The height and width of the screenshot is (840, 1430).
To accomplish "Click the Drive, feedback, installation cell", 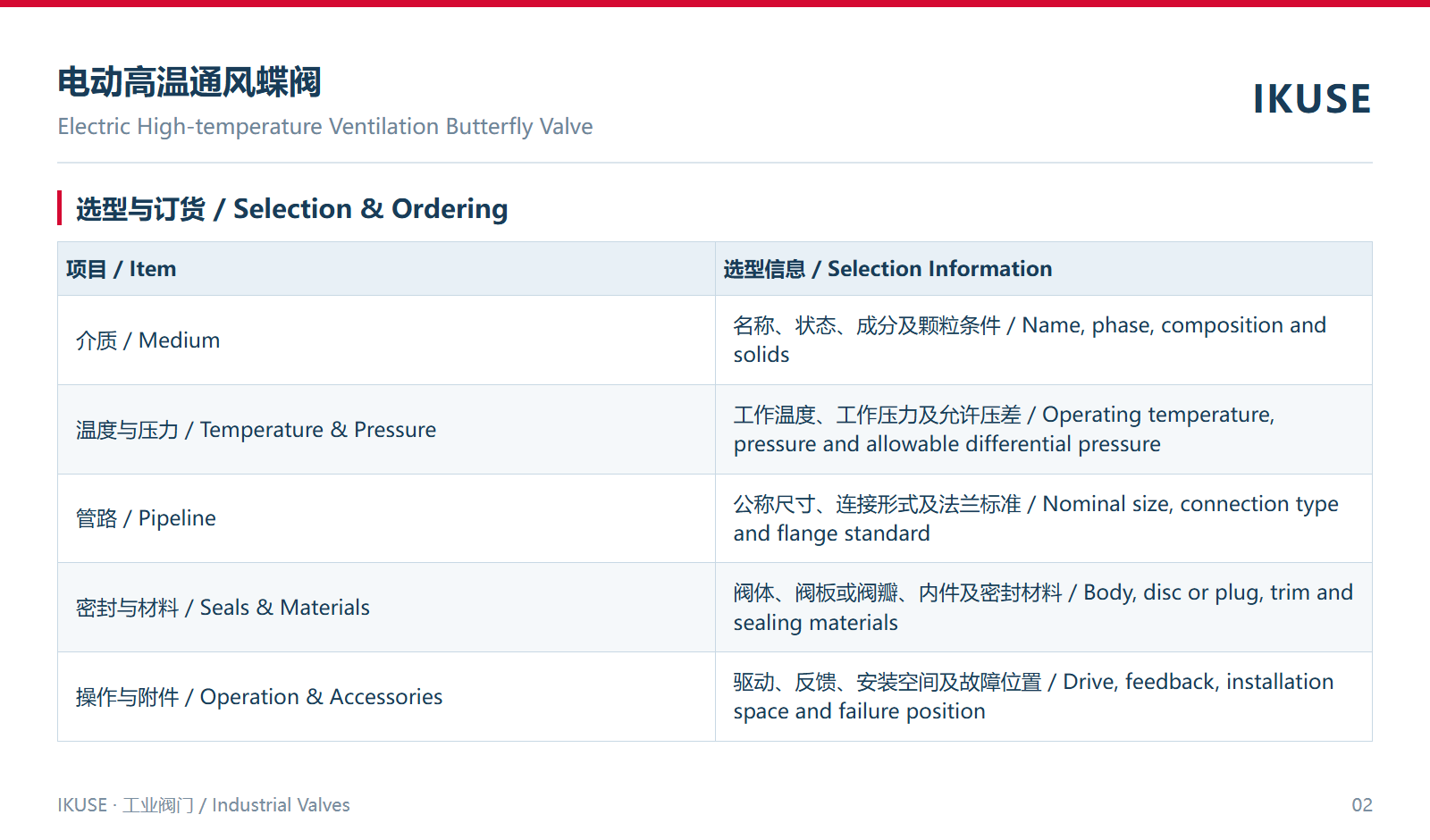I will point(1044,697).
